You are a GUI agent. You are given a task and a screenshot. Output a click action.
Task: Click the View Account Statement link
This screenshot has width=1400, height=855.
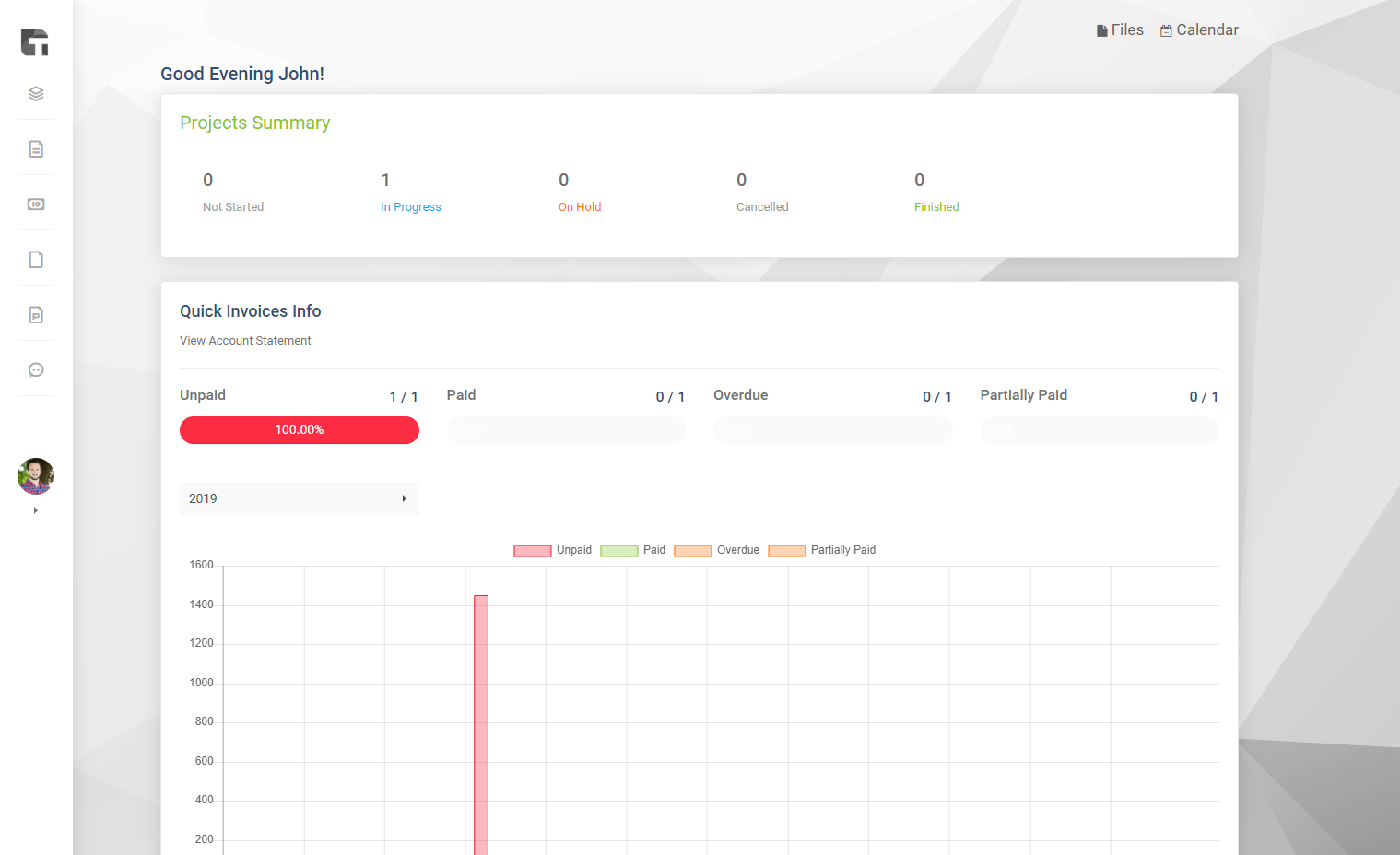pos(245,340)
